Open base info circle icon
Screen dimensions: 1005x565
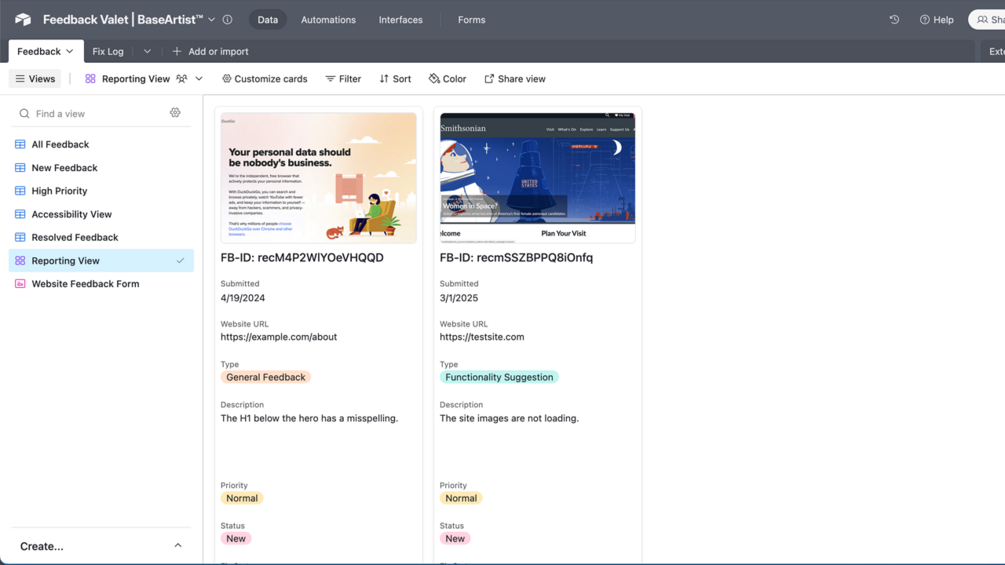[228, 19]
